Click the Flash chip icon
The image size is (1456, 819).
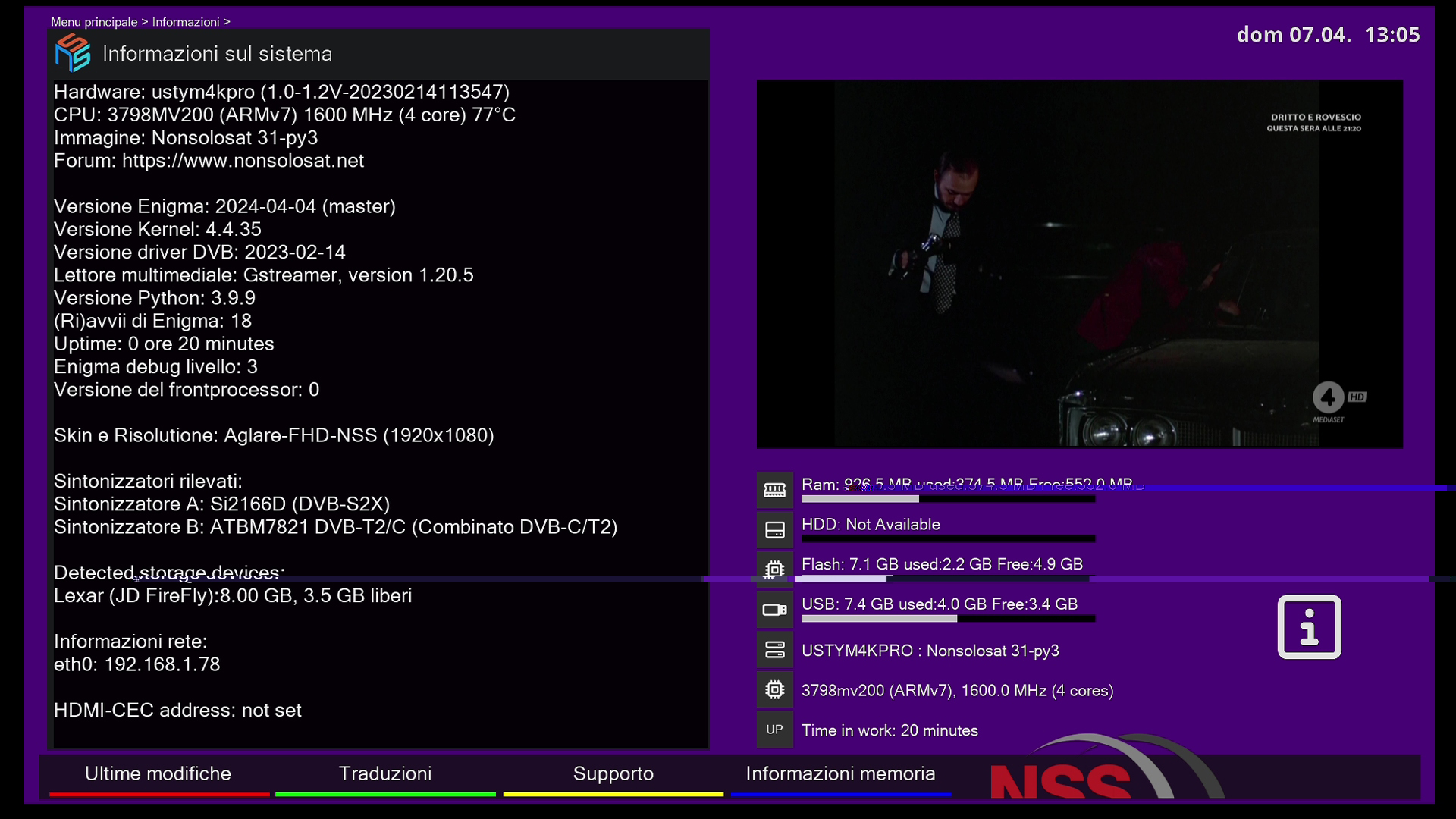click(x=774, y=570)
